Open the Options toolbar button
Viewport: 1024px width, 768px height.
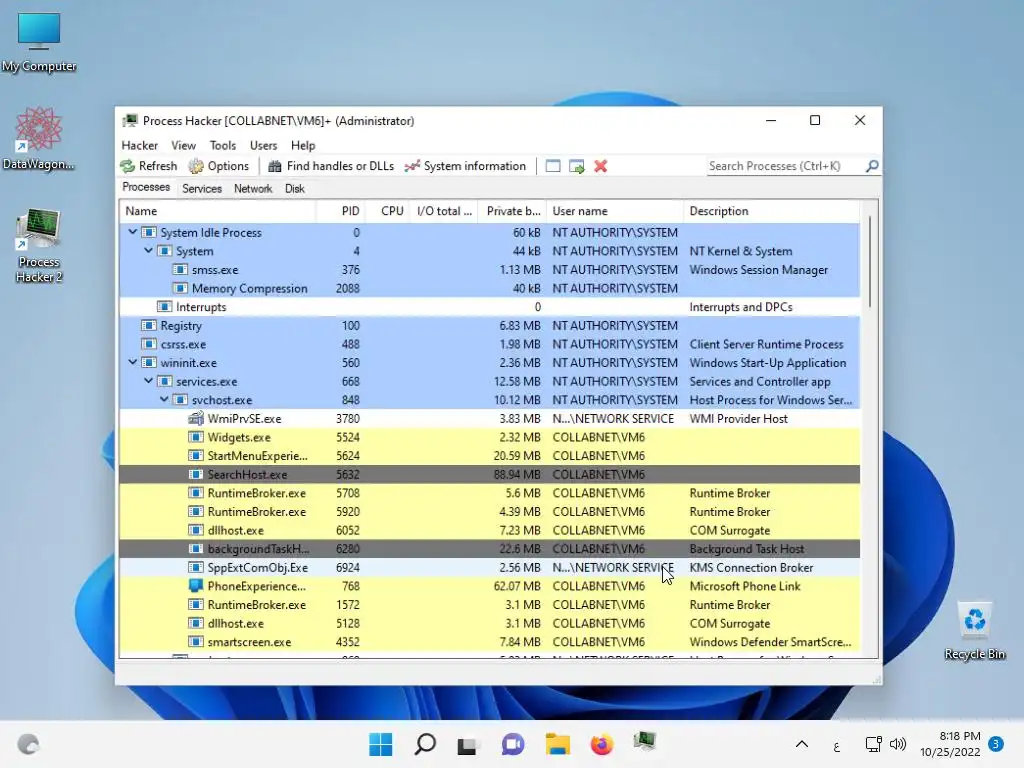[219, 166]
